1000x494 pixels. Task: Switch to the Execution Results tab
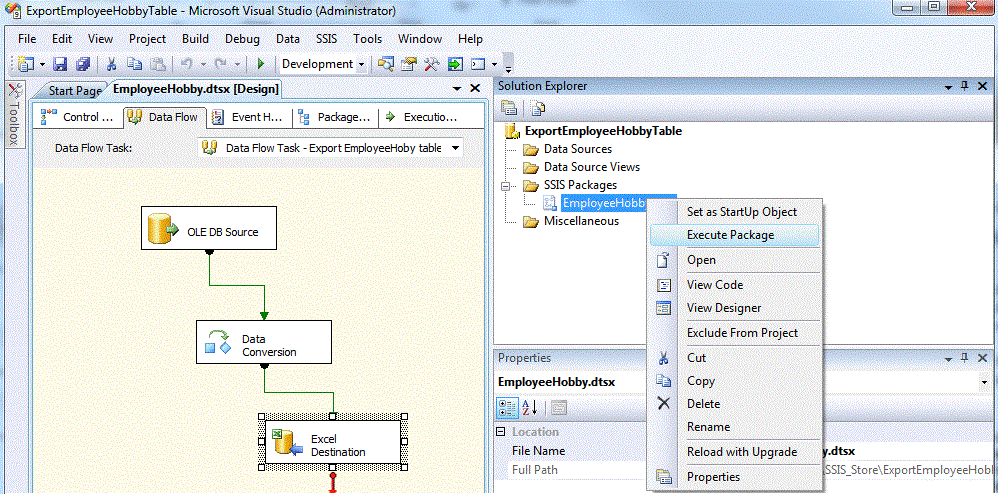tap(422, 117)
